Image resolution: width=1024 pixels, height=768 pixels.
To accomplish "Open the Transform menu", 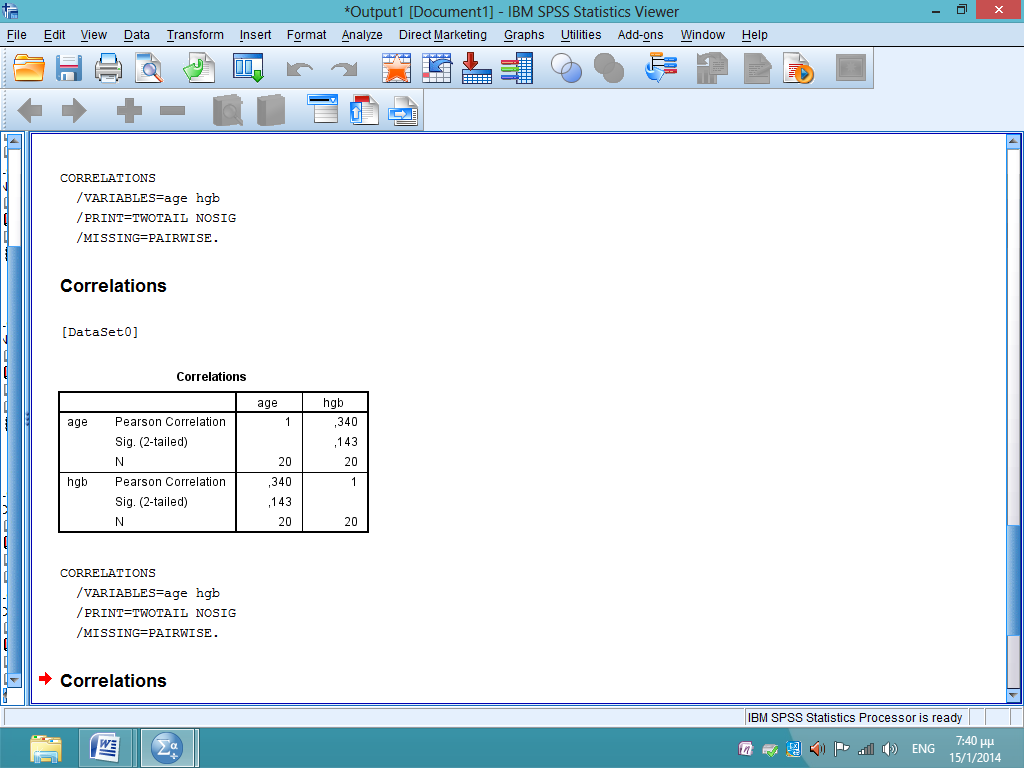I will 195,35.
